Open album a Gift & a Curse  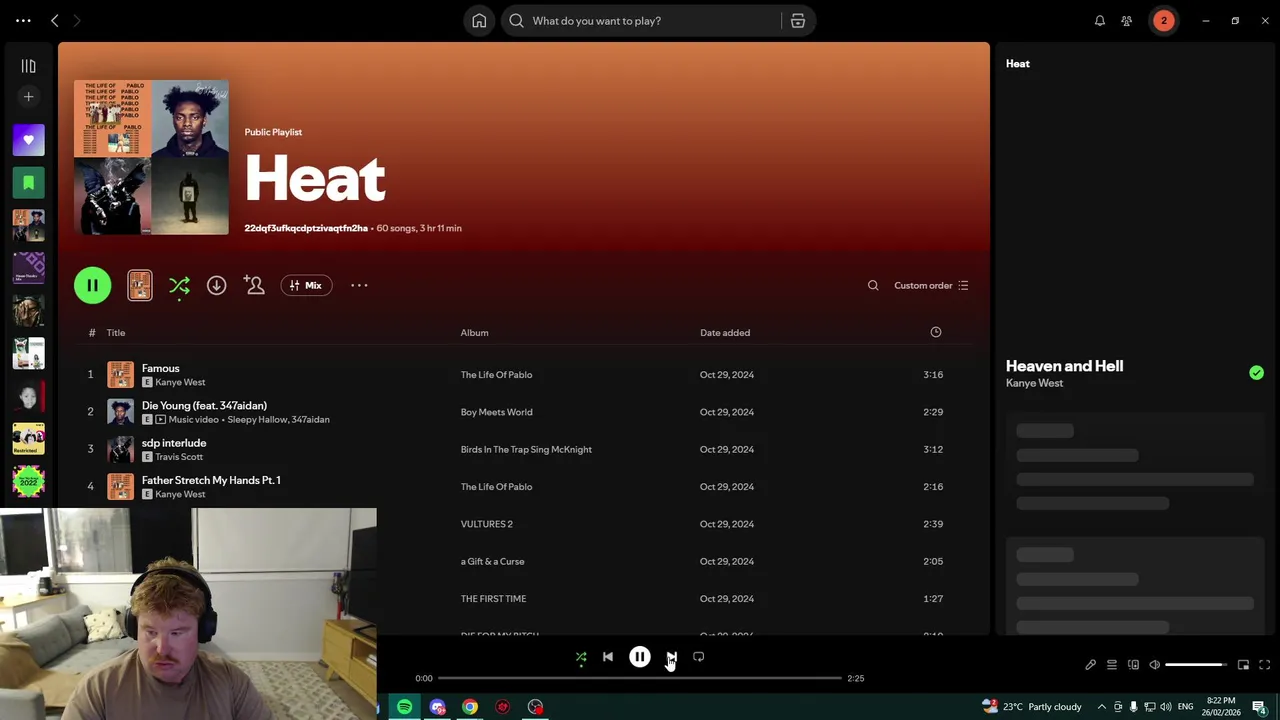pos(492,561)
